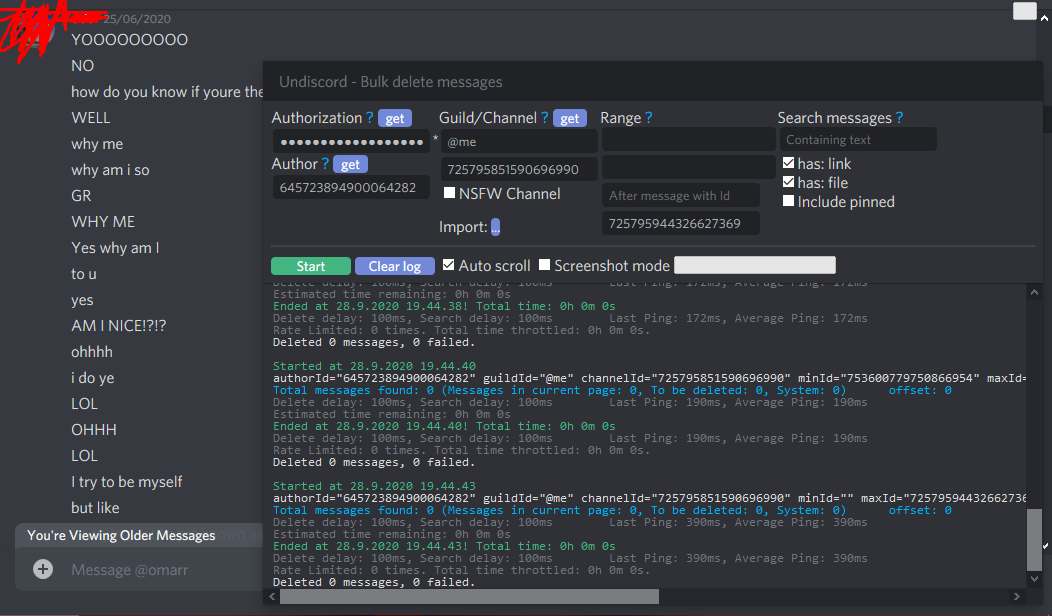Click the log scroll left arrow
1052x616 pixels.
click(x=272, y=597)
